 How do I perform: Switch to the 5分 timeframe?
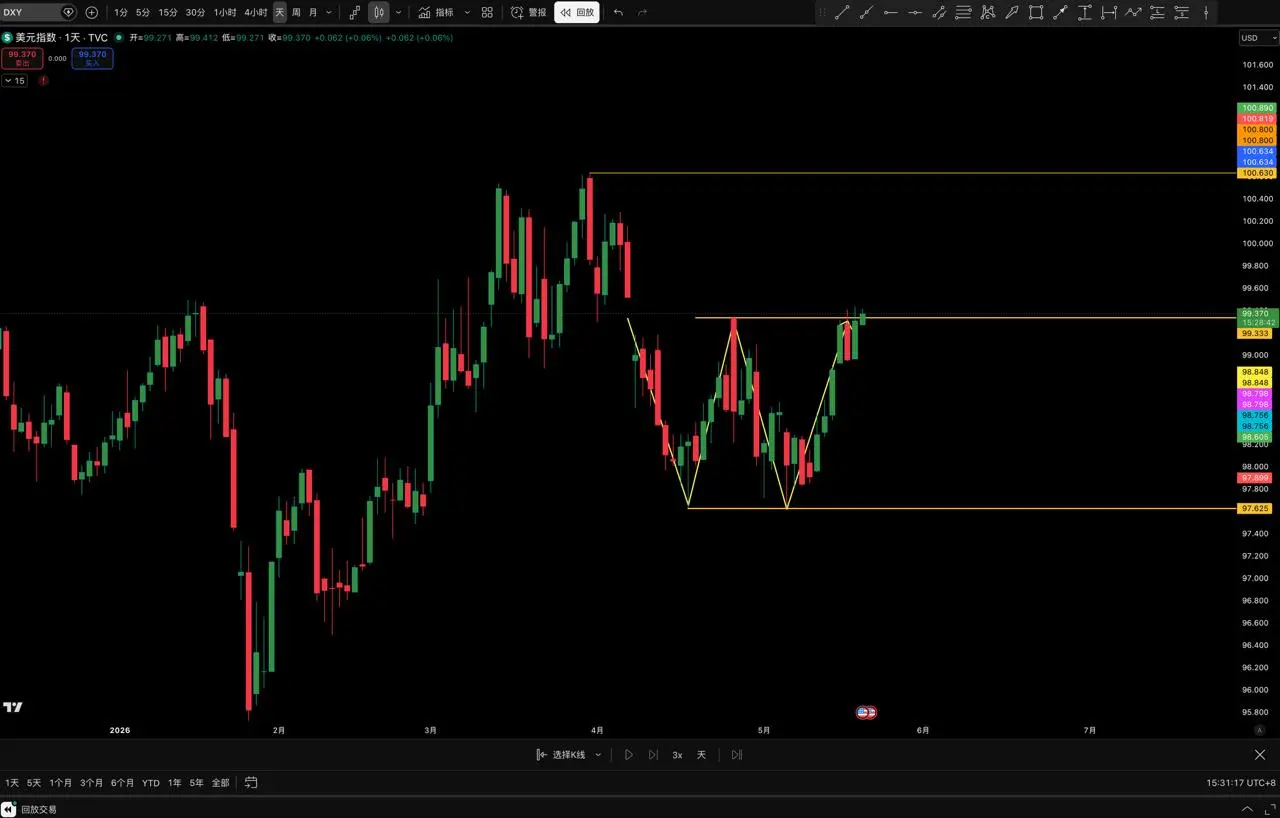143,12
